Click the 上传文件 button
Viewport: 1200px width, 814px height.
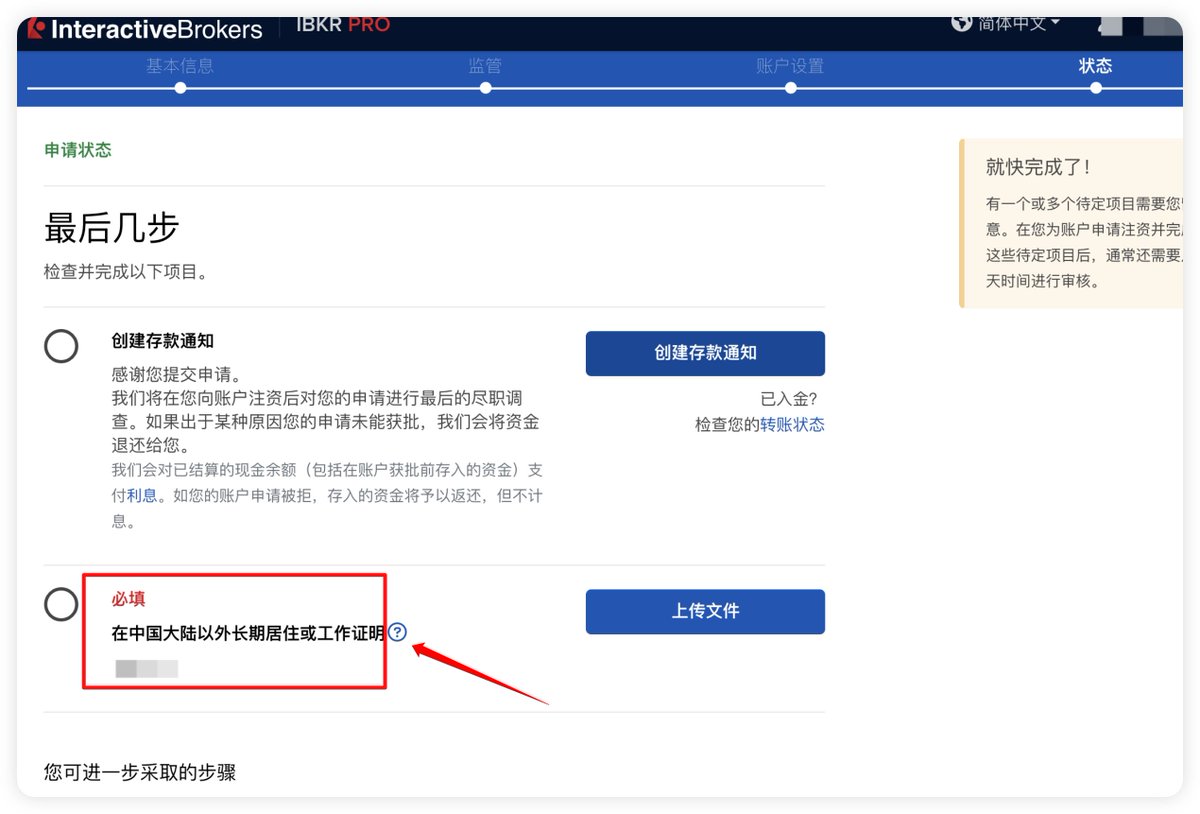point(705,611)
